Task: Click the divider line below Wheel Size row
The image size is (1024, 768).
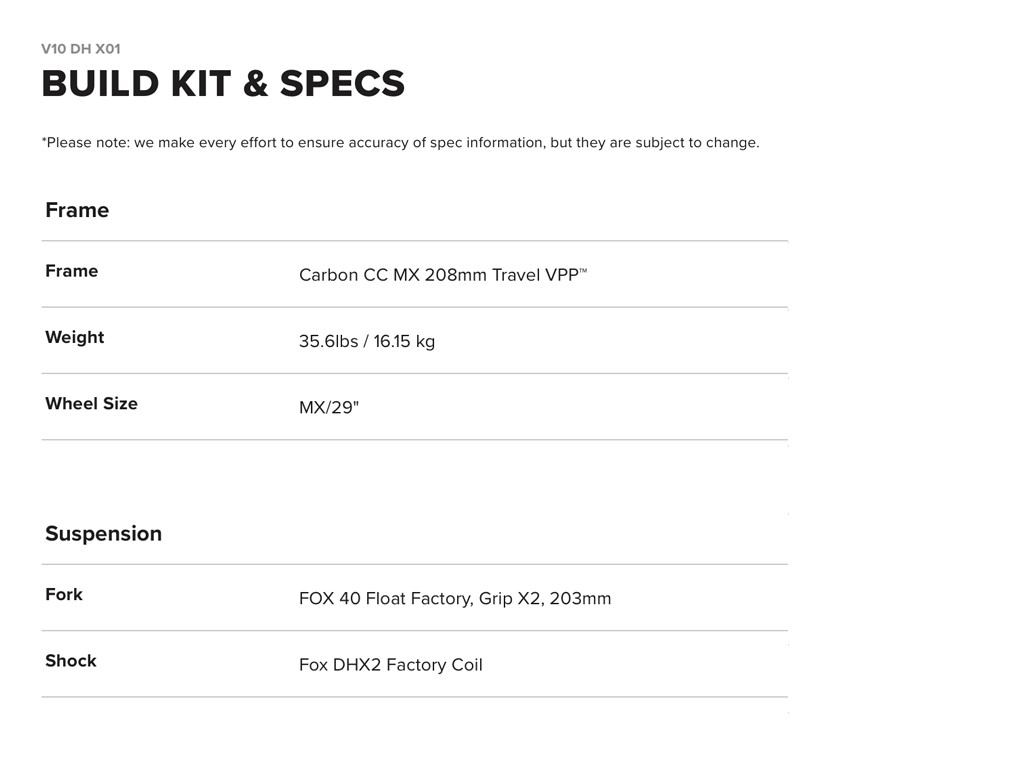Action: [x=414, y=440]
